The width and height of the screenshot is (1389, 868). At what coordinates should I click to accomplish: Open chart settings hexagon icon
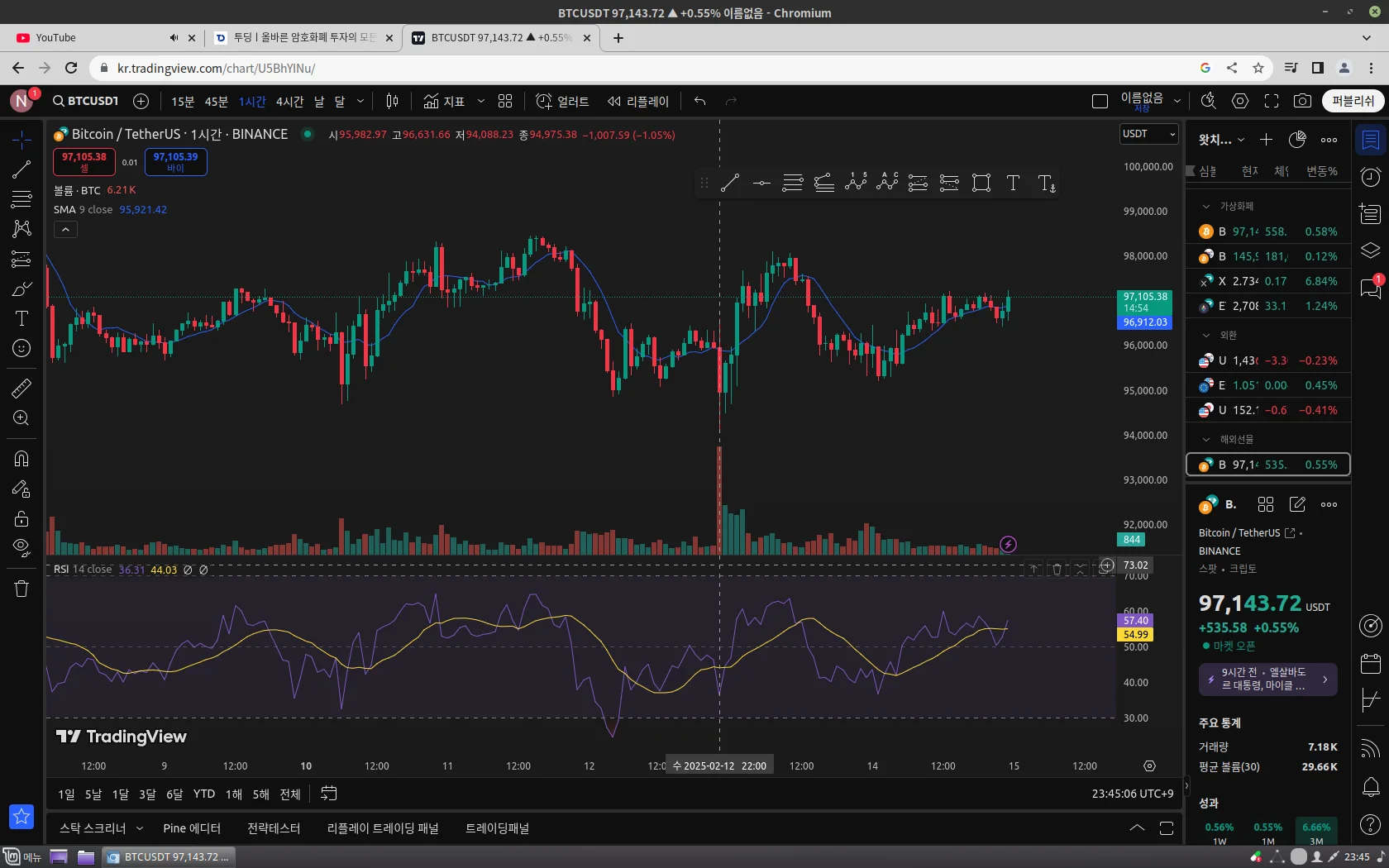[1240, 101]
